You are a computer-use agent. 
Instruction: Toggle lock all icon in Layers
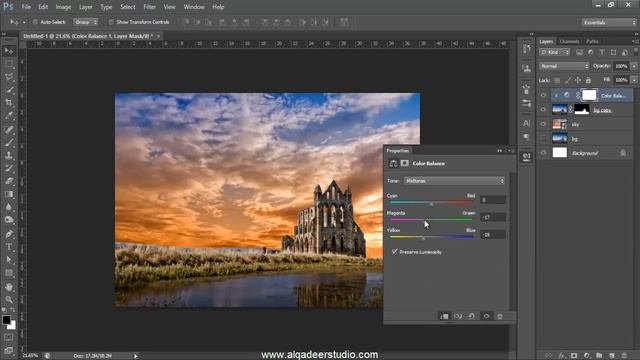(x=588, y=80)
